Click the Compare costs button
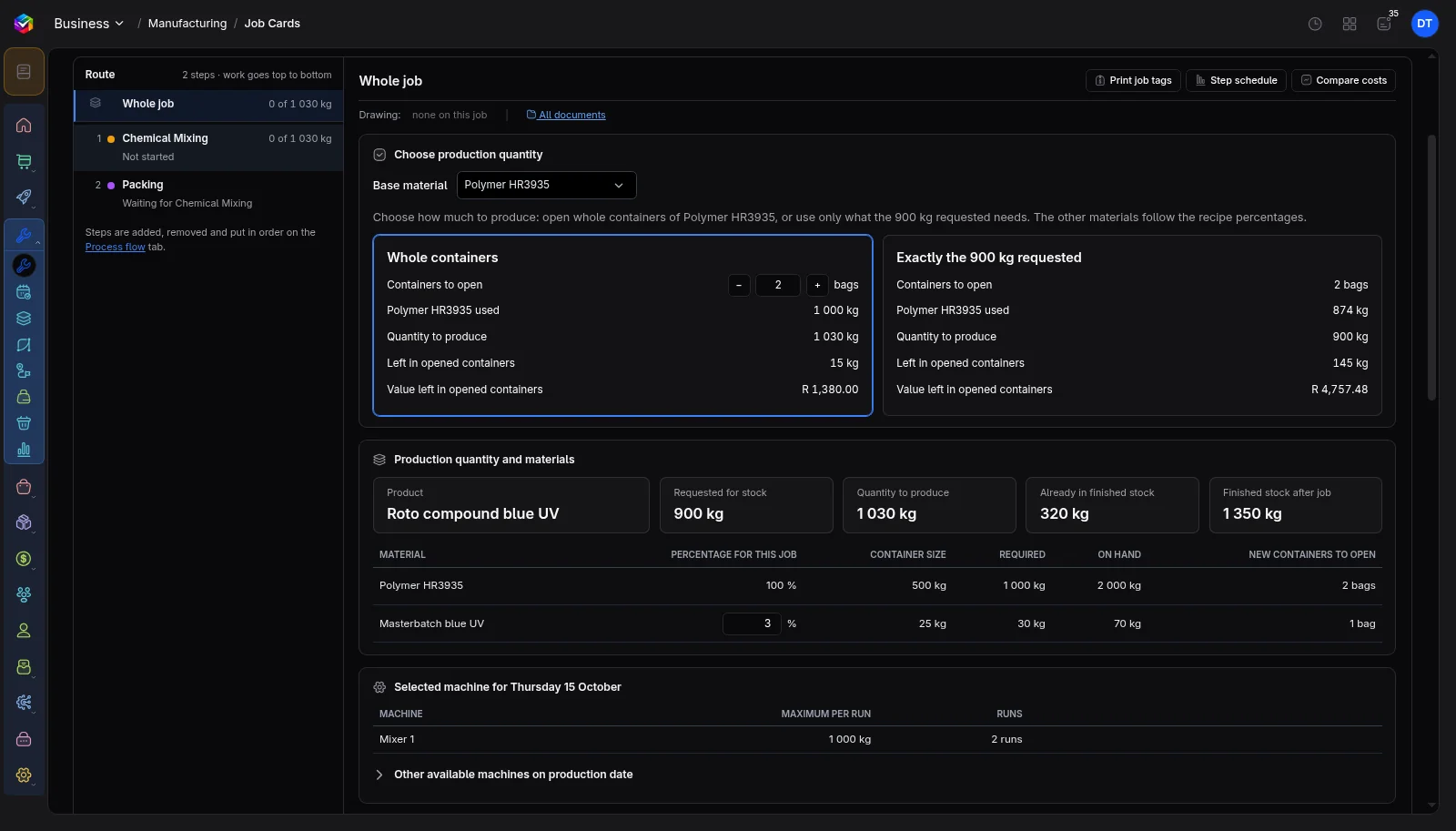Viewport: 1456px width, 831px height. pyautogui.click(x=1344, y=80)
